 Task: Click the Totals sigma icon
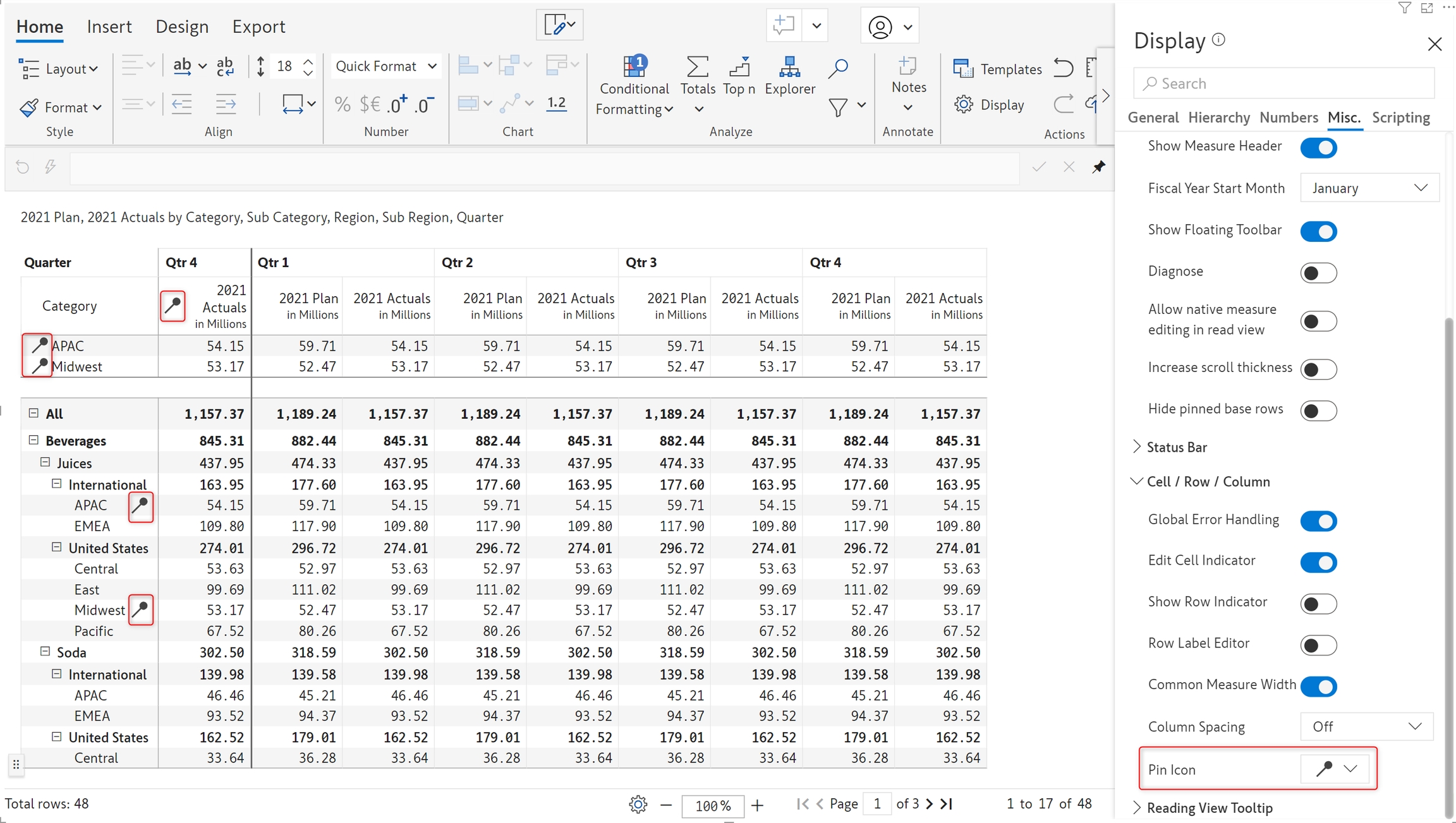697,67
